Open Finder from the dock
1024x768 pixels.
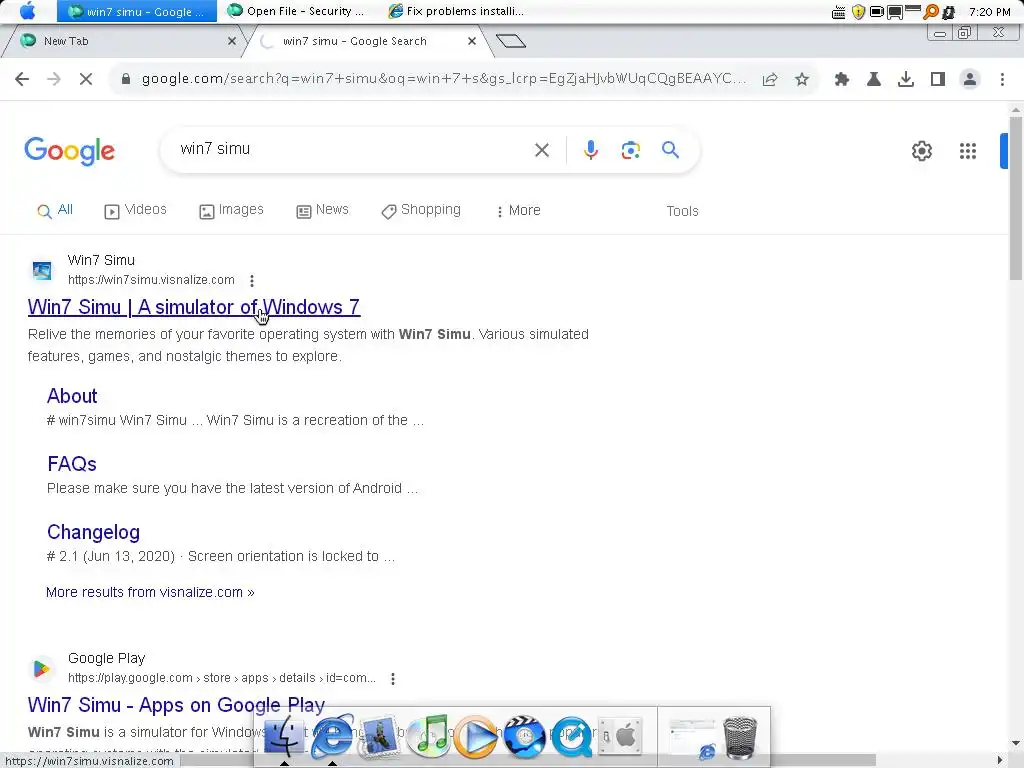tap(284, 737)
